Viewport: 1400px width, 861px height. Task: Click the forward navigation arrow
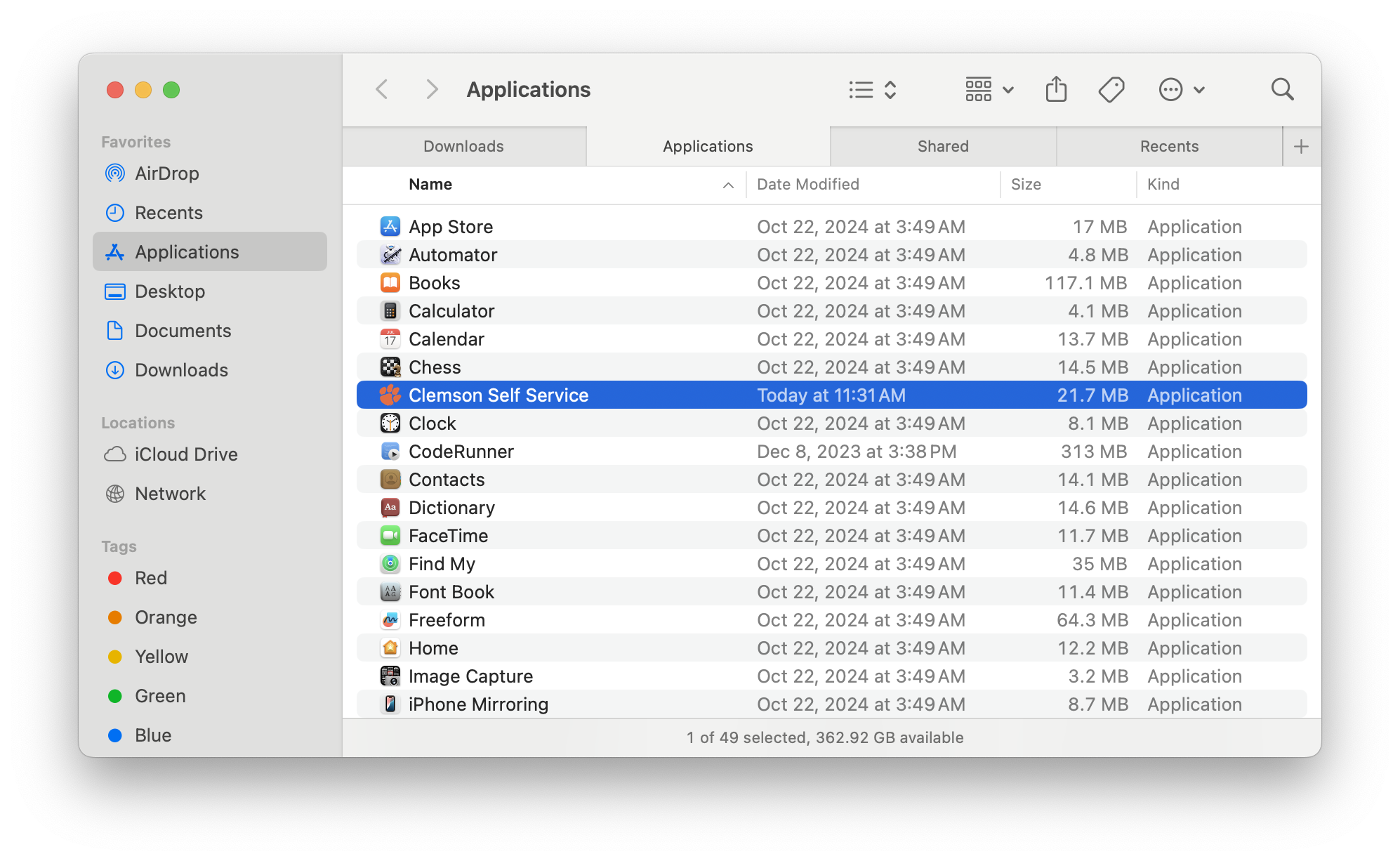tap(432, 89)
